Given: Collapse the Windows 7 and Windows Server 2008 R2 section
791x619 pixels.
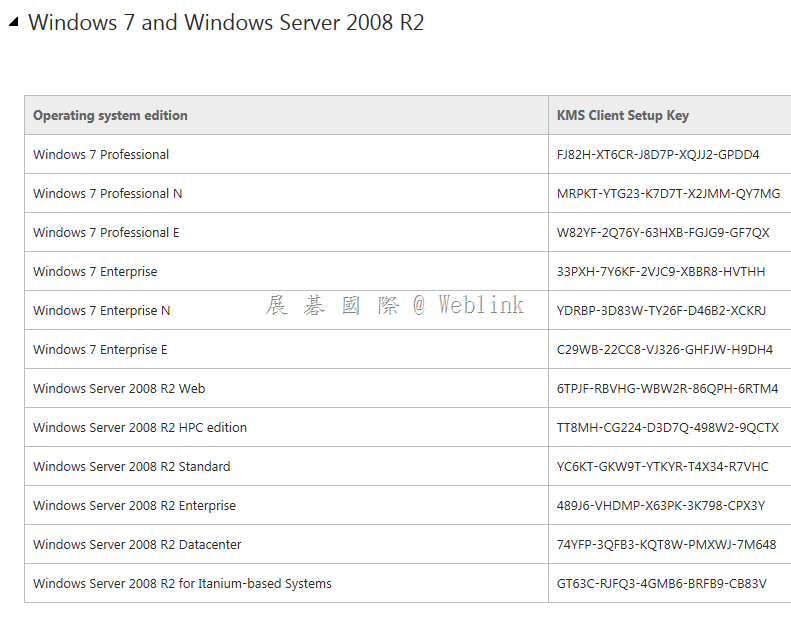Looking at the screenshot, I should point(14,22).
